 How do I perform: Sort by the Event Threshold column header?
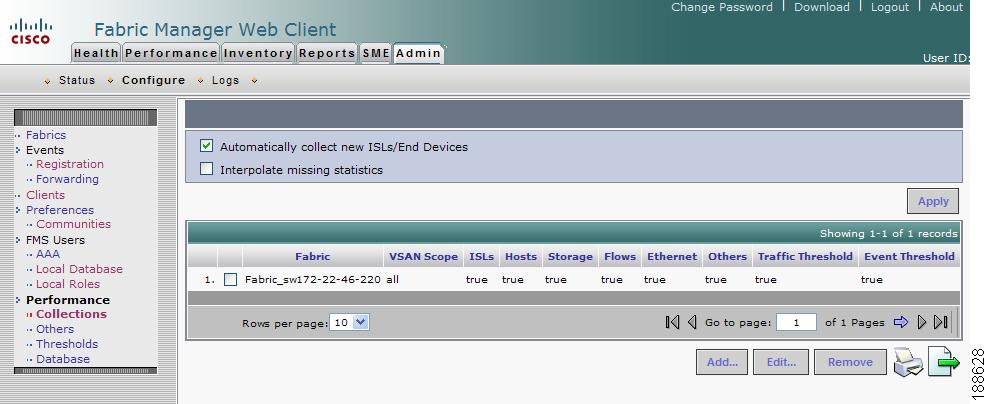[x=910, y=257]
